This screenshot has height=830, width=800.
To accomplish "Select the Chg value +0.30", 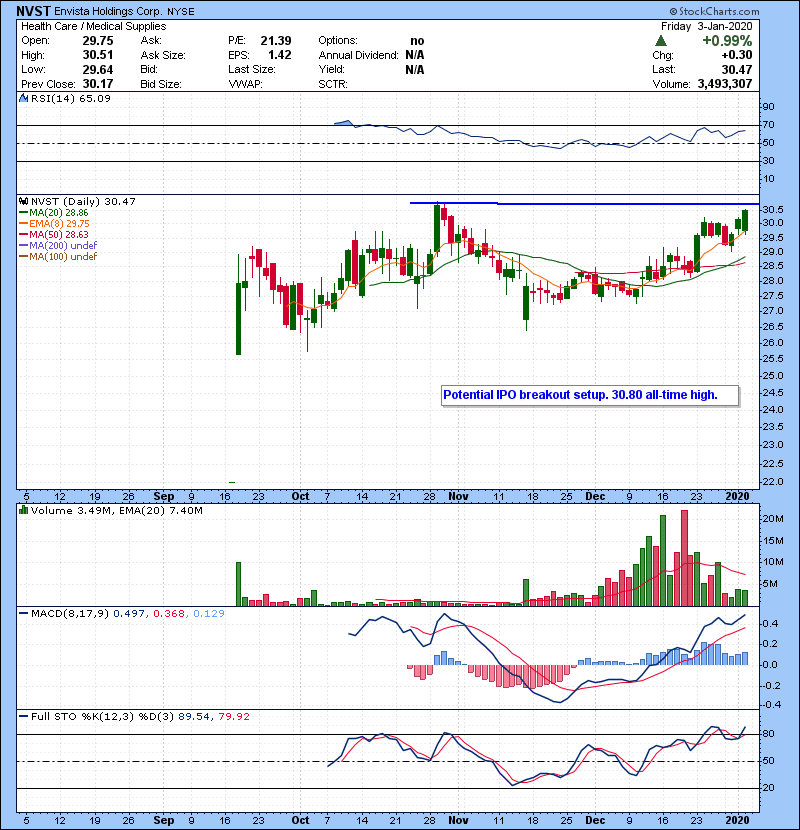I will point(736,55).
